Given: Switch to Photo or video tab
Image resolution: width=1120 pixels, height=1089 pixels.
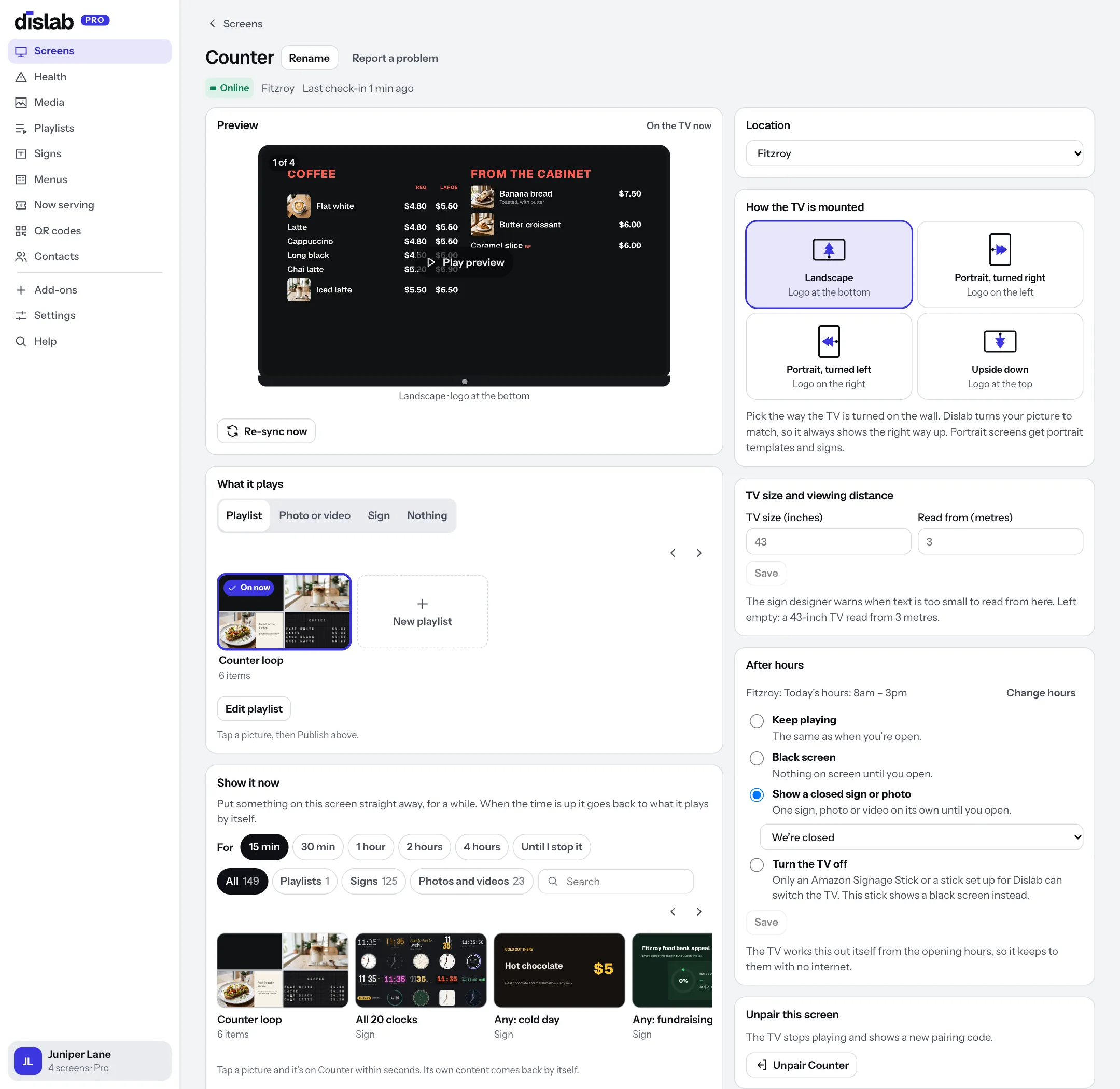Looking at the screenshot, I should pyautogui.click(x=315, y=515).
